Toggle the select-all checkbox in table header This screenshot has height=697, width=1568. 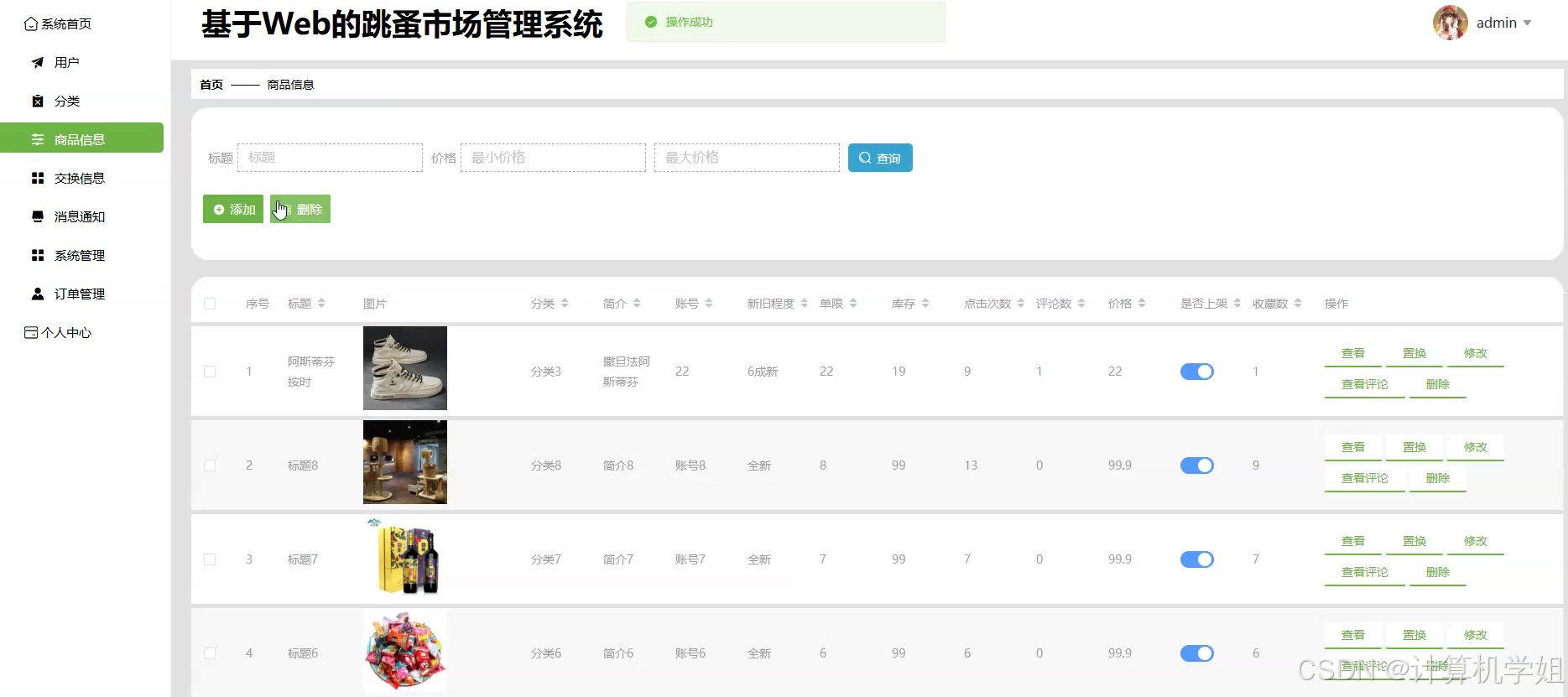(x=210, y=304)
